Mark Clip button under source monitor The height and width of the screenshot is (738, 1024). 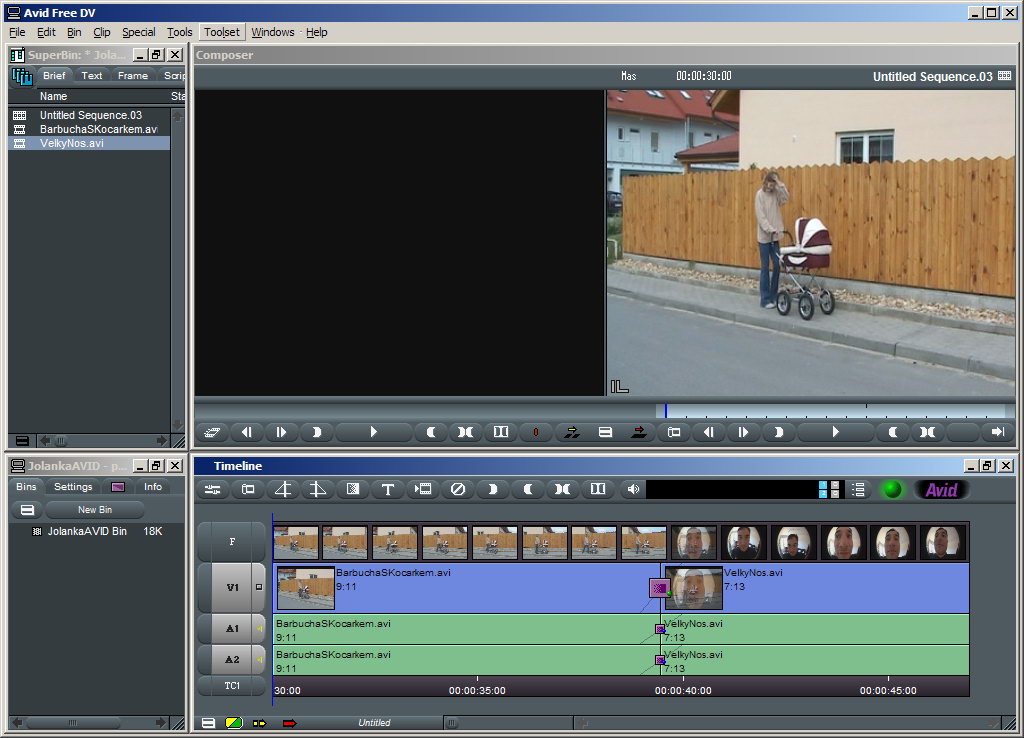pyautogui.click(x=465, y=432)
